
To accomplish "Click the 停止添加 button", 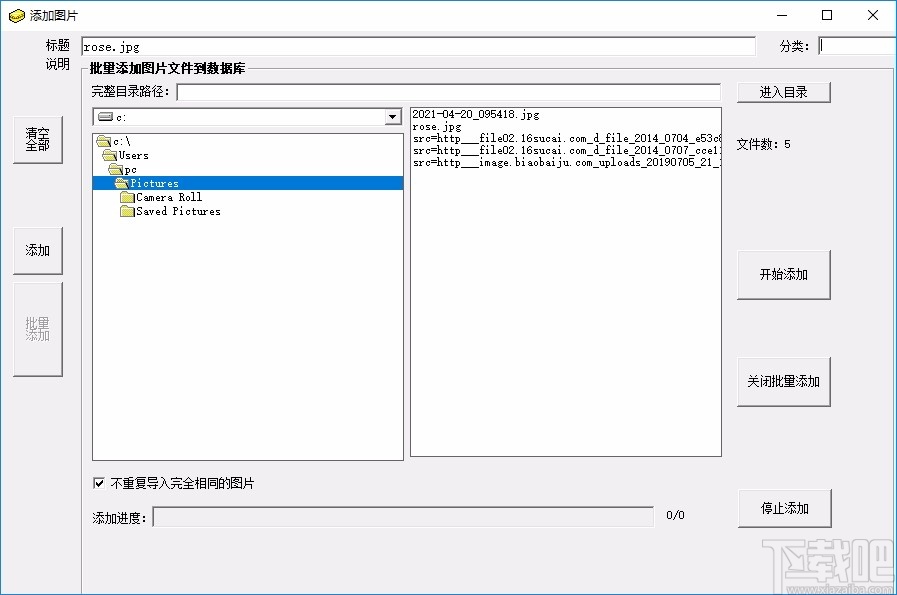I will pyautogui.click(x=783, y=508).
